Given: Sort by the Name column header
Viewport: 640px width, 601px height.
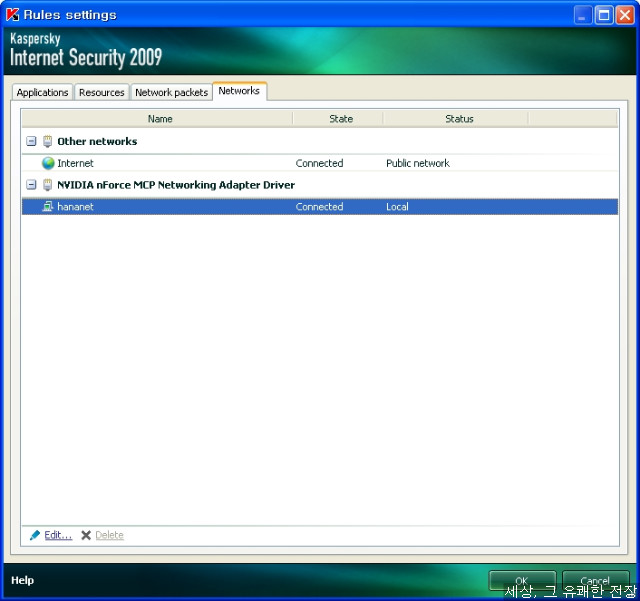Looking at the screenshot, I should click(158, 119).
